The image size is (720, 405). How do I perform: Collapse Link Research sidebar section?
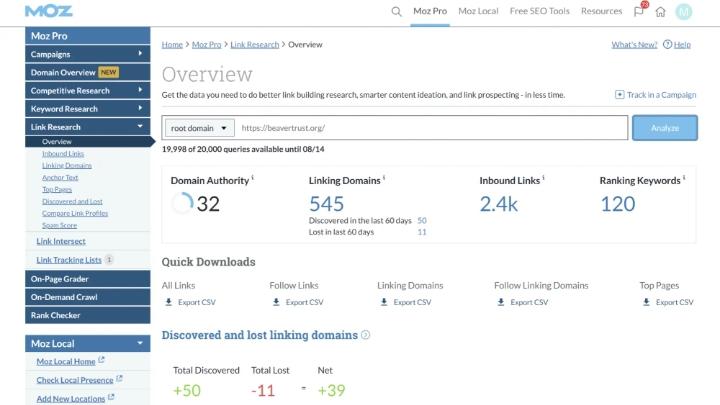140,126
